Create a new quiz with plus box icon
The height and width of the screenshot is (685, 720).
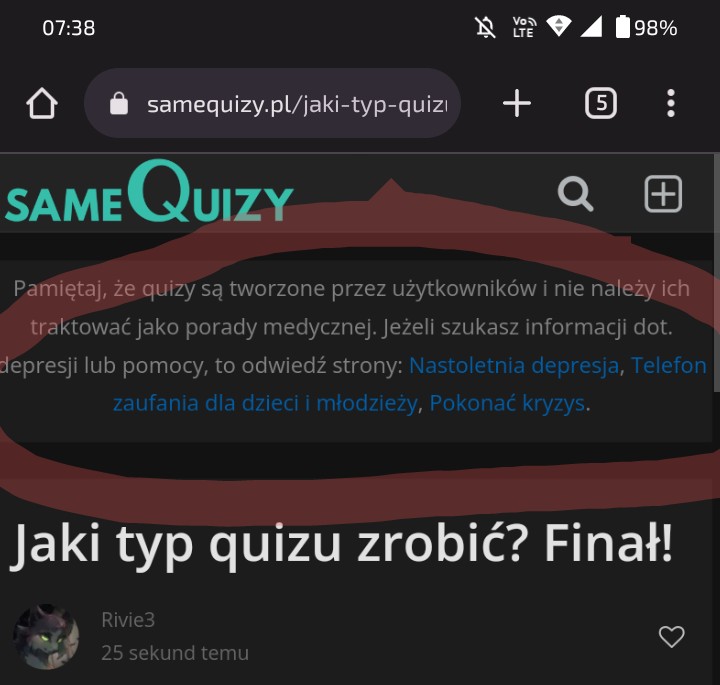(663, 194)
